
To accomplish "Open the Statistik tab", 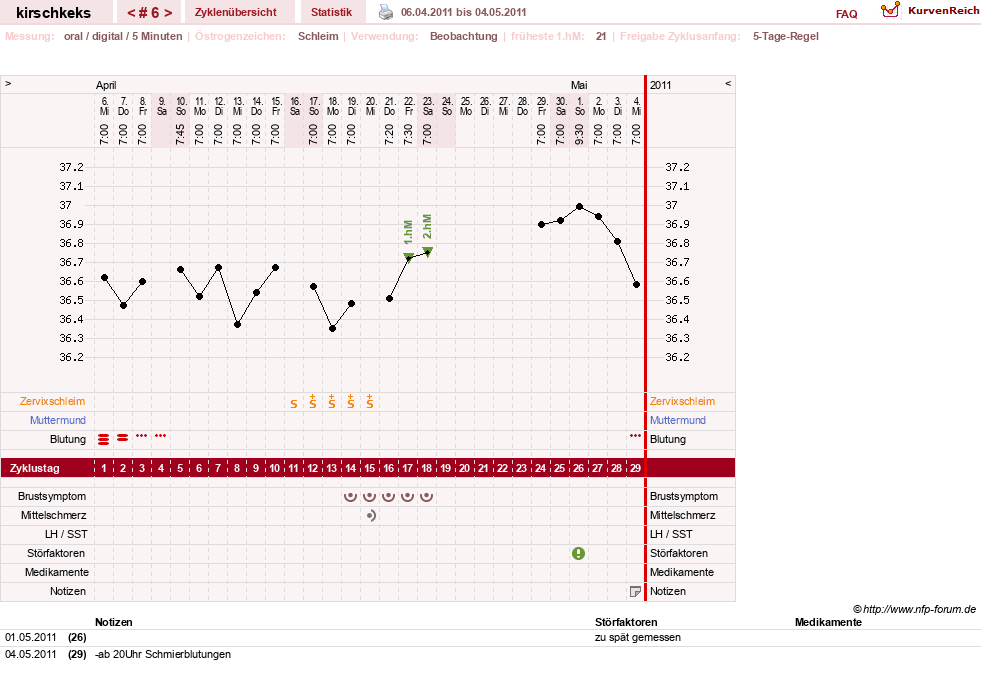I will click(x=331, y=12).
